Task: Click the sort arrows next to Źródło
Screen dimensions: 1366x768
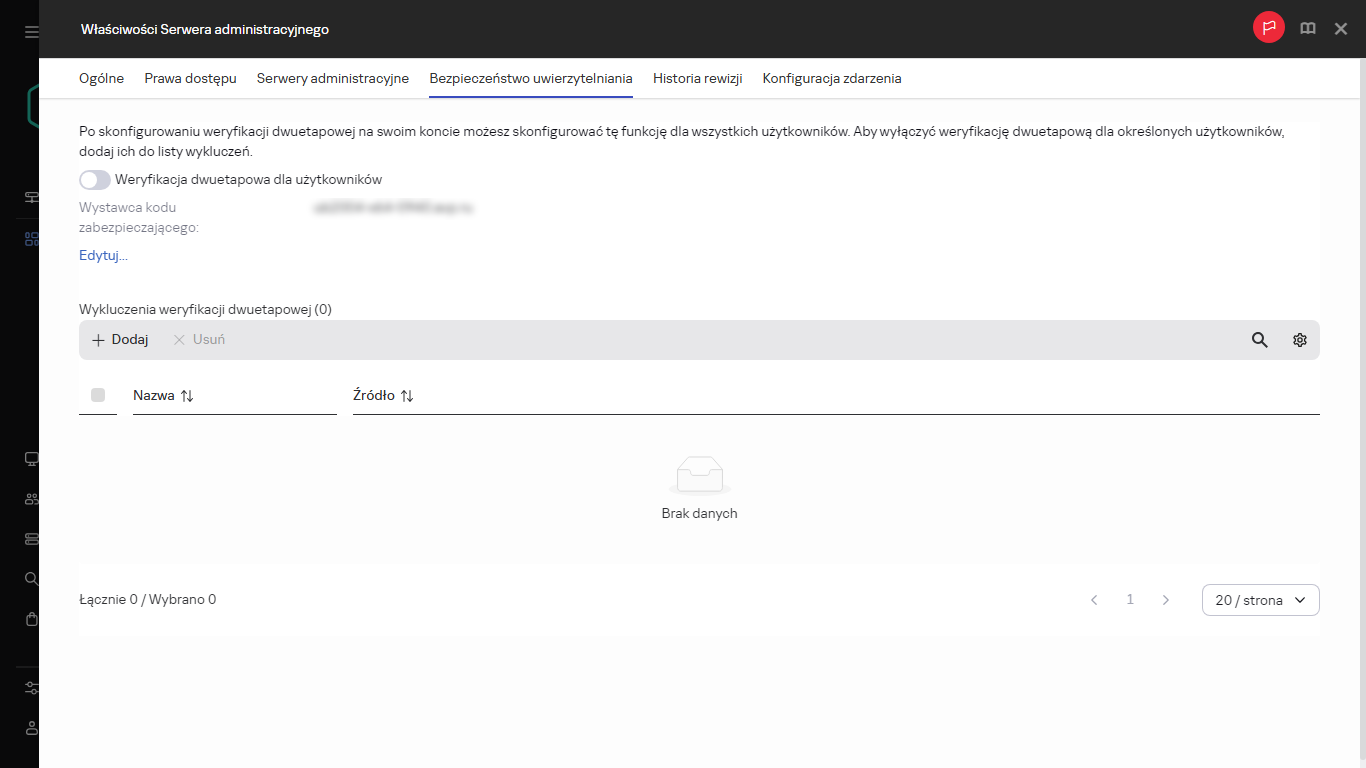Action: [407, 396]
